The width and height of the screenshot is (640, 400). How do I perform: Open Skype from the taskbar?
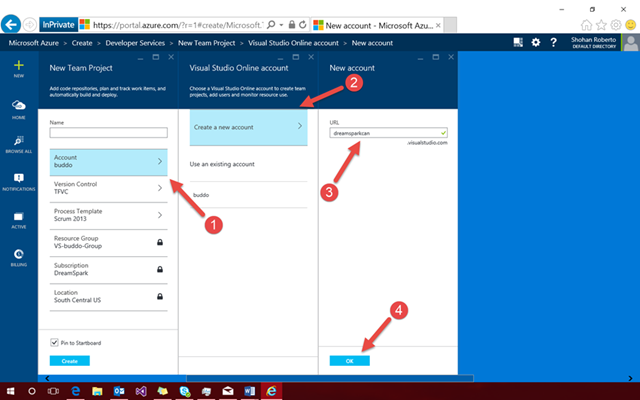184,391
